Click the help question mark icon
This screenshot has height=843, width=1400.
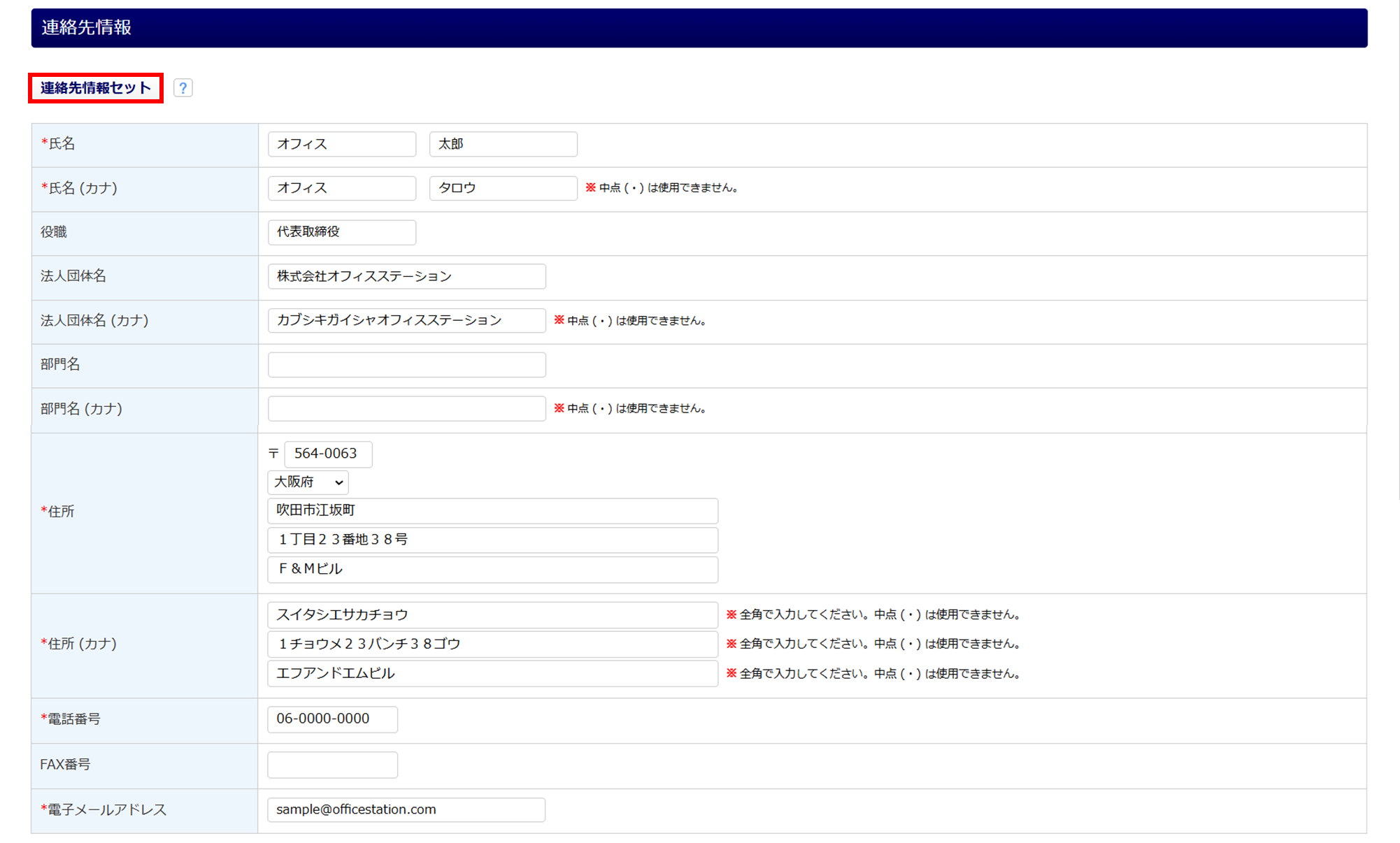coord(183,88)
